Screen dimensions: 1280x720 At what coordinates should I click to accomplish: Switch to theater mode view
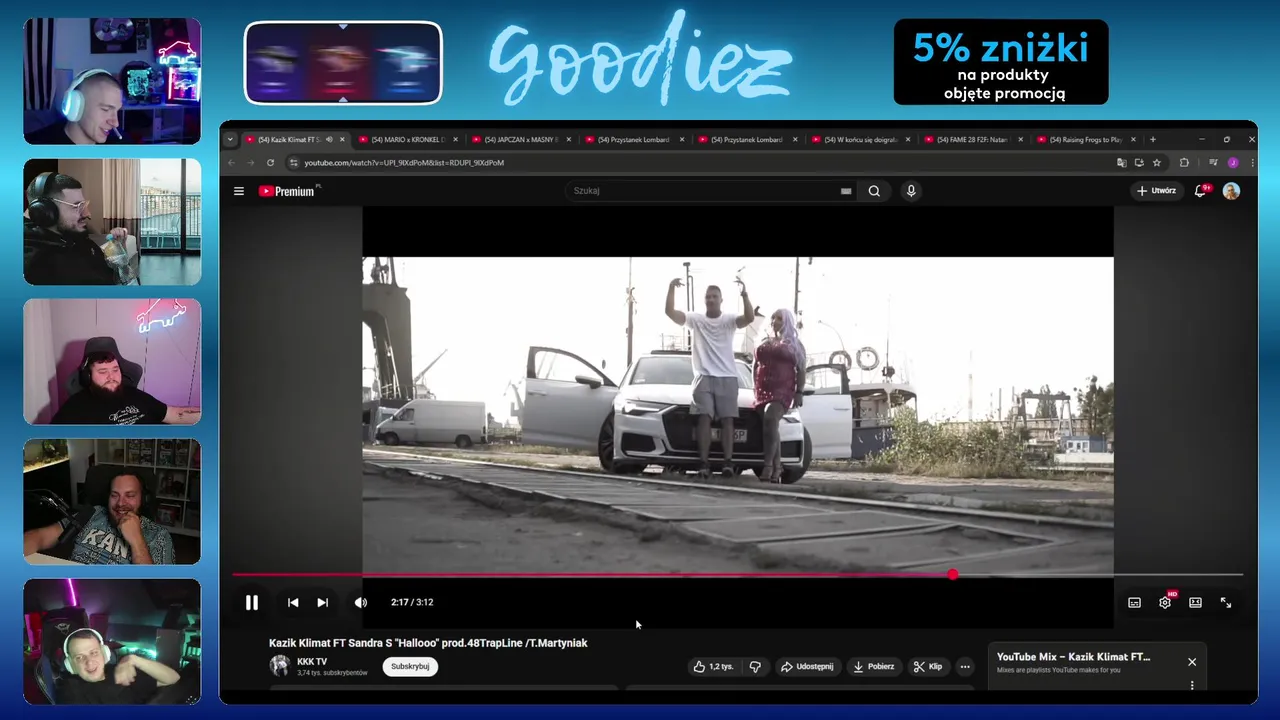(x=1195, y=603)
